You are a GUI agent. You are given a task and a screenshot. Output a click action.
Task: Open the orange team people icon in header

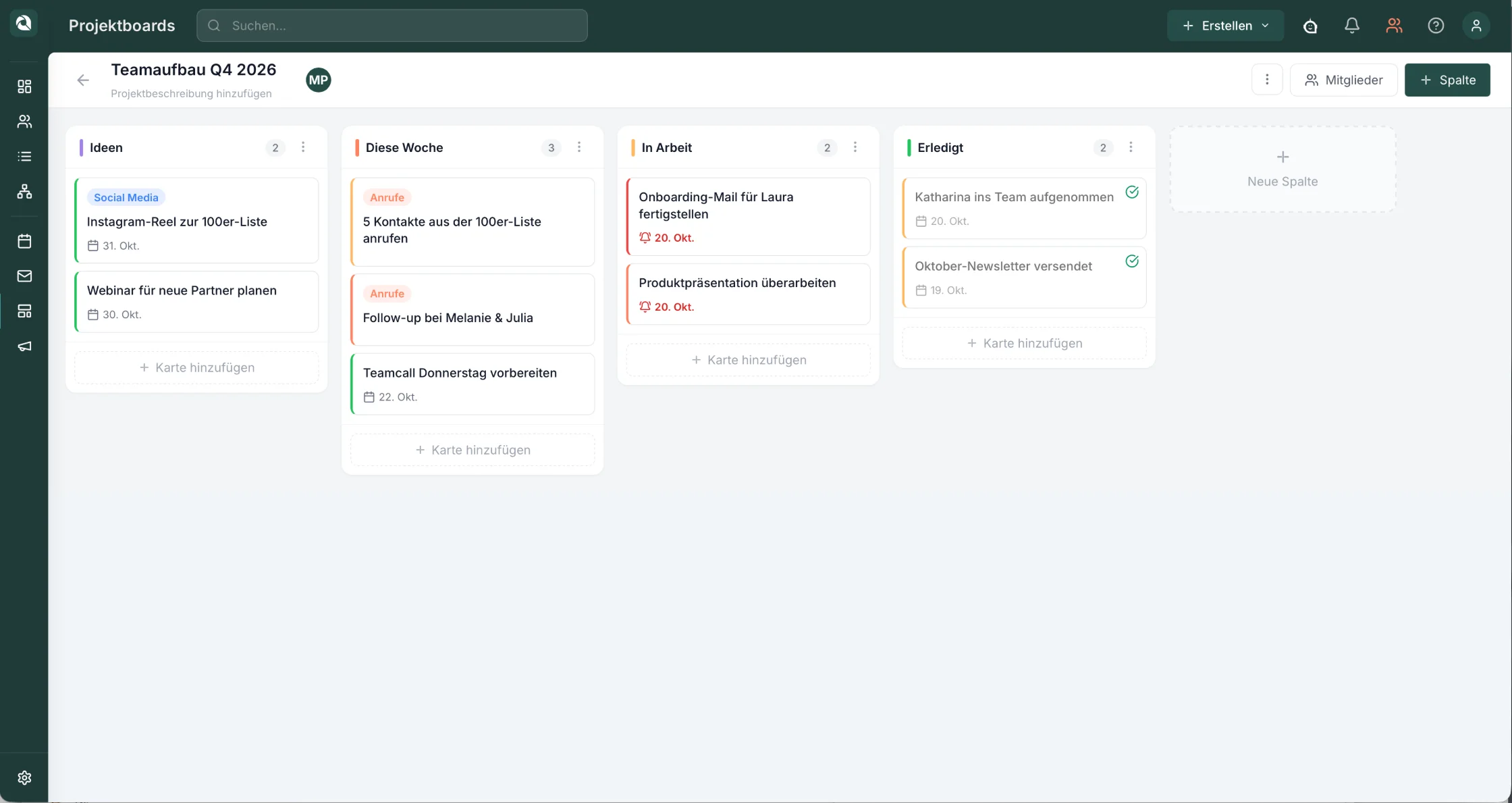click(1394, 26)
